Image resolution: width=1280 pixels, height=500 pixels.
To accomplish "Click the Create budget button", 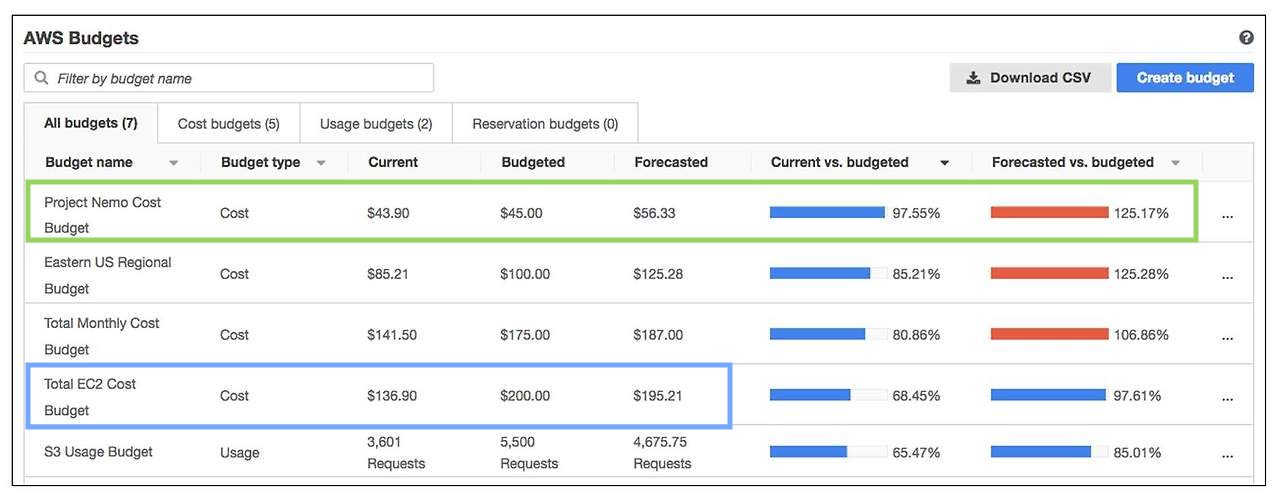I will 1185,78.
